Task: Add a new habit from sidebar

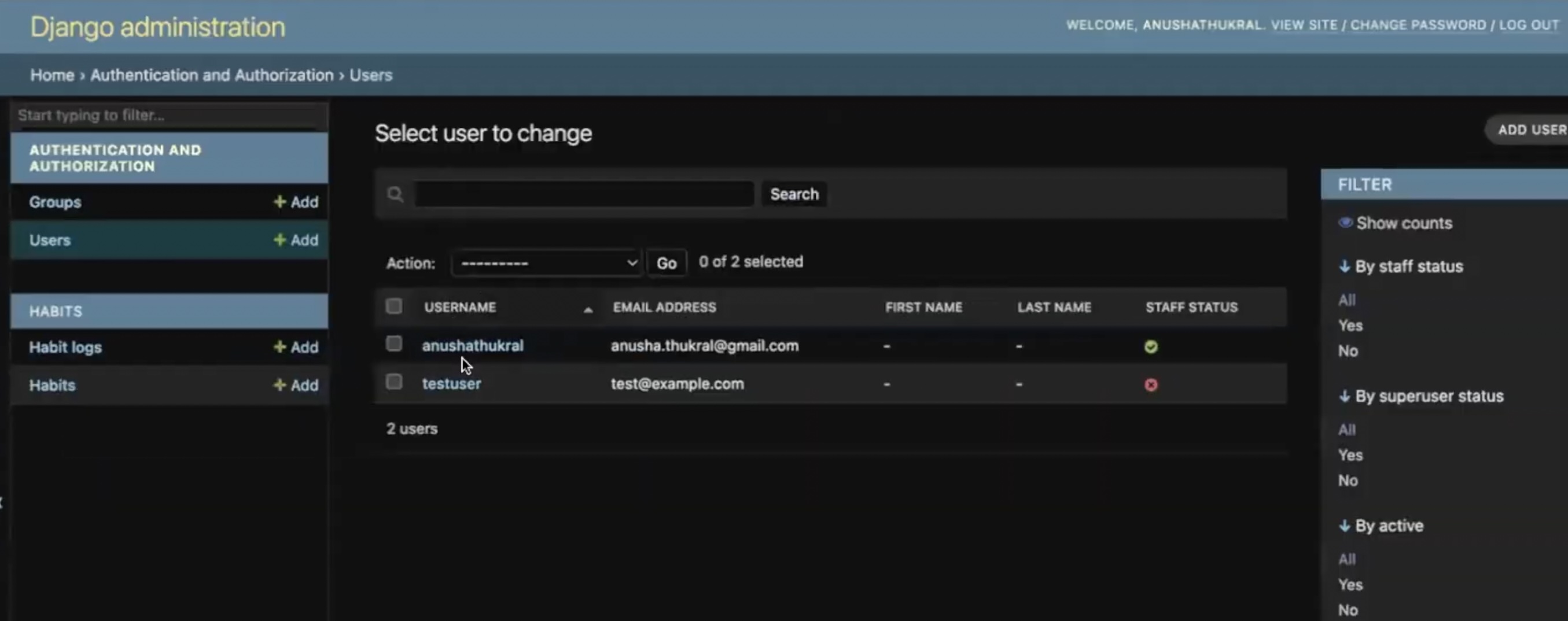Action: [296, 386]
